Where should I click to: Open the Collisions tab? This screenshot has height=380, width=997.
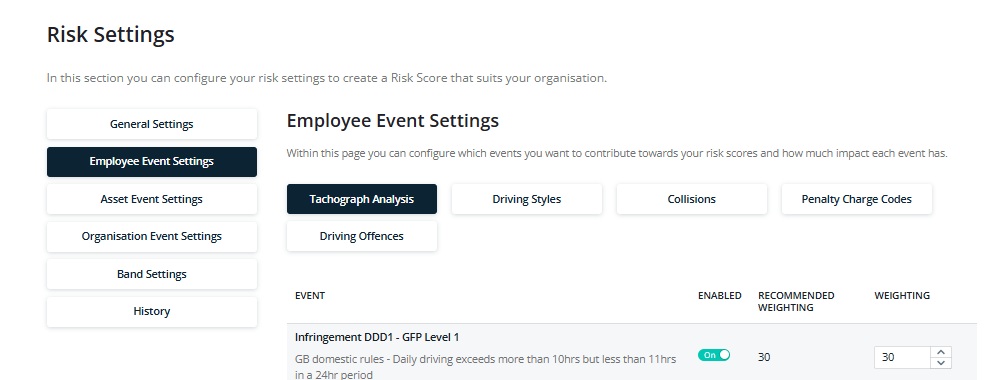pyautogui.click(x=692, y=199)
